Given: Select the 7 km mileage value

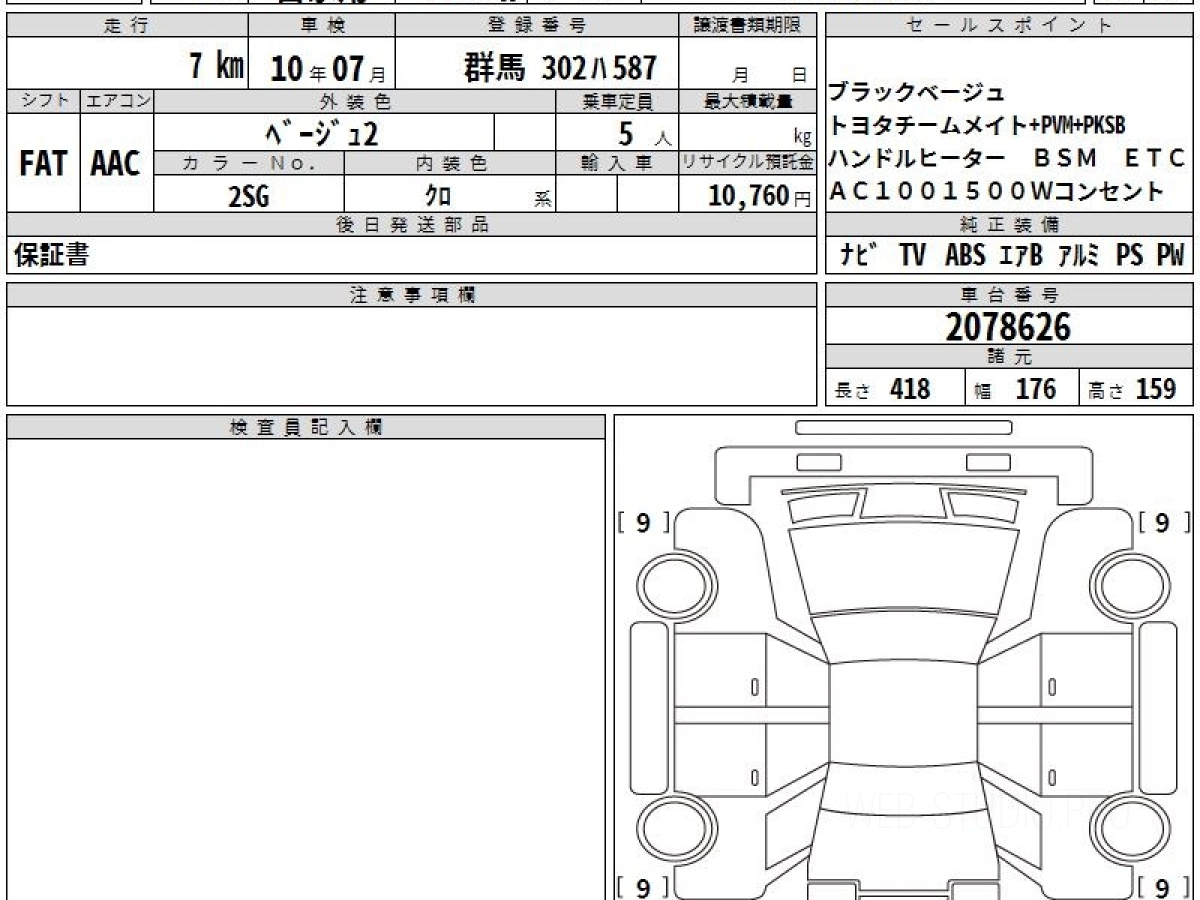Looking at the screenshot, I should coord(217,67).
